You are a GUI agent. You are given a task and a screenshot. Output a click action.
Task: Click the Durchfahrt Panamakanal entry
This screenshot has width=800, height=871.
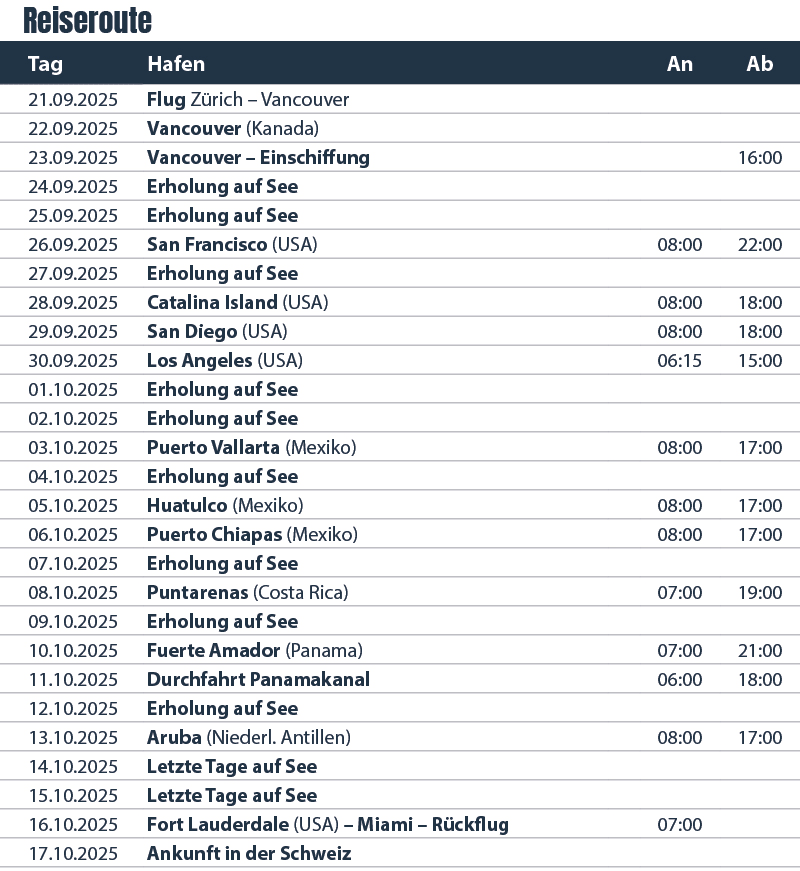coord(258,679)
